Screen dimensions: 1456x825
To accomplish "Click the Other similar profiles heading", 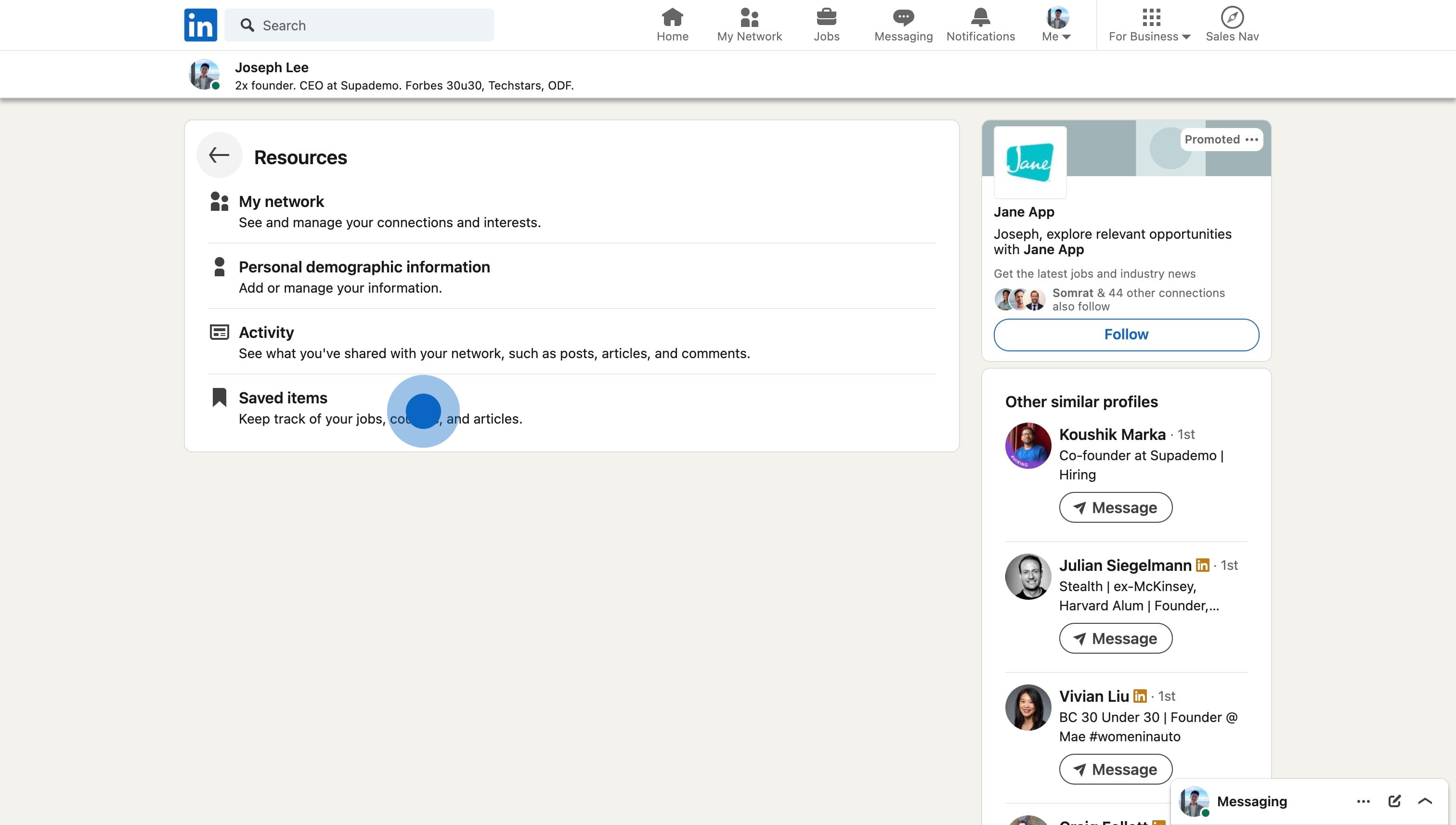I will point(1081,402).
